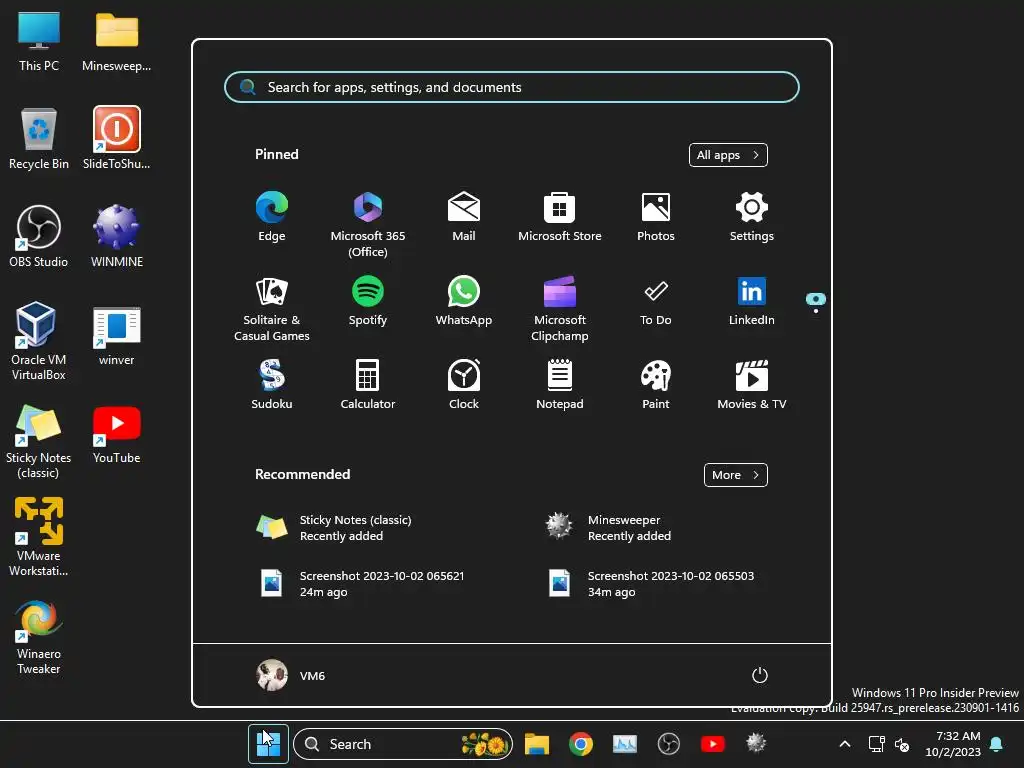Launch the Sudoku game
This screenshot has width=1024, height=768.
click(272, 385)
